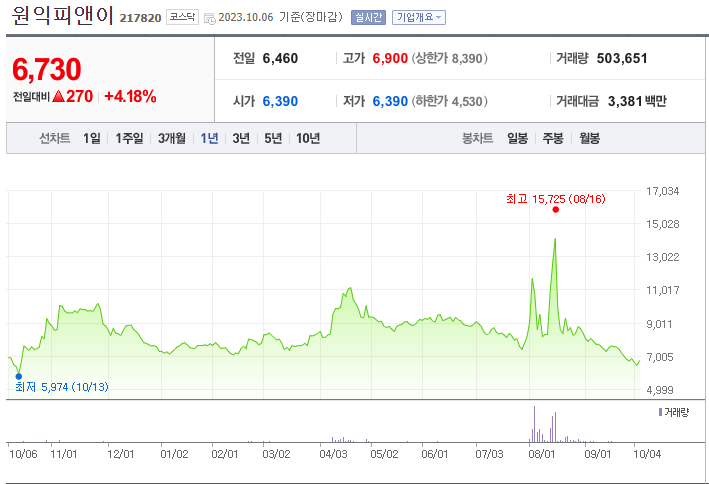Click the 거래대금 value 3,381 백만
Image resolution: width=709 pixels, height=484 pixels.
coord(637,101)
